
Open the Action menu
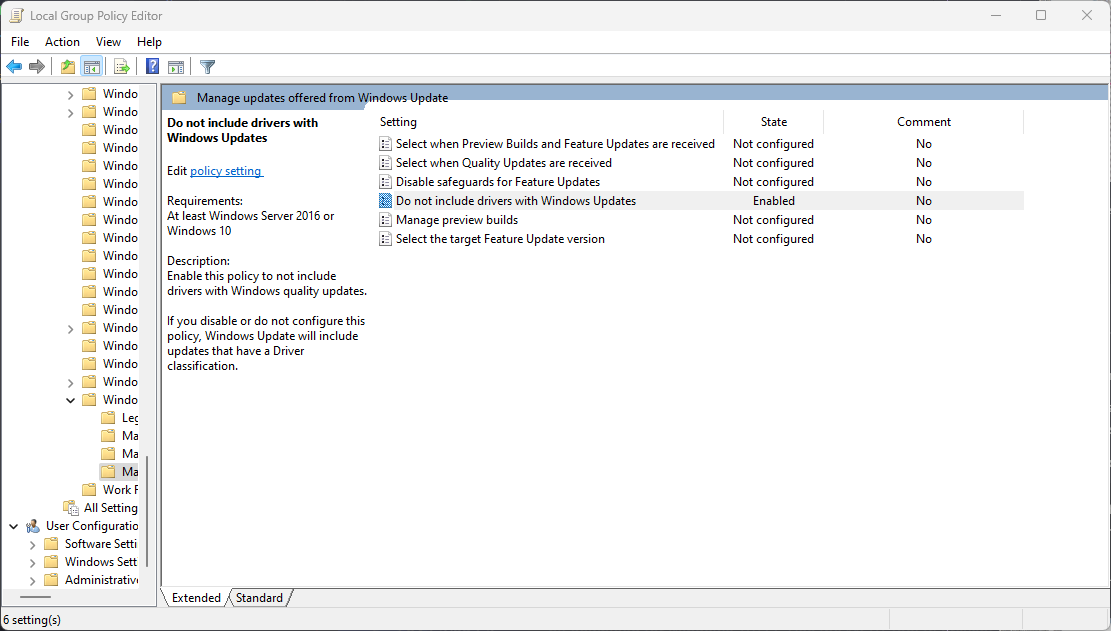pyautogui.click(x=62, y=42)
